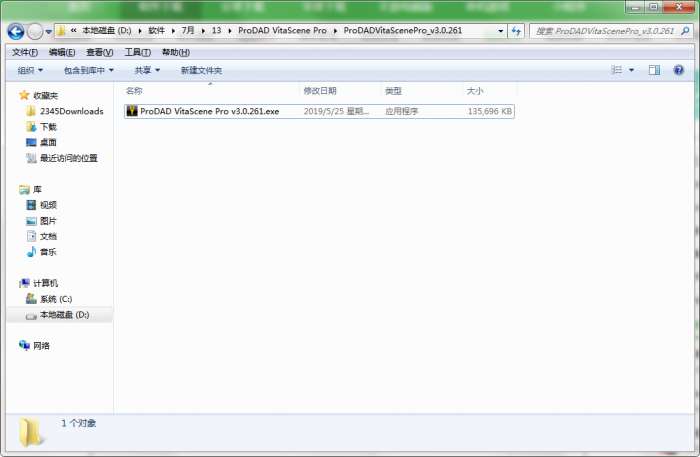700x457 pixels.
Task: Sort by the 名称 column header
Action: pos(134,91)
